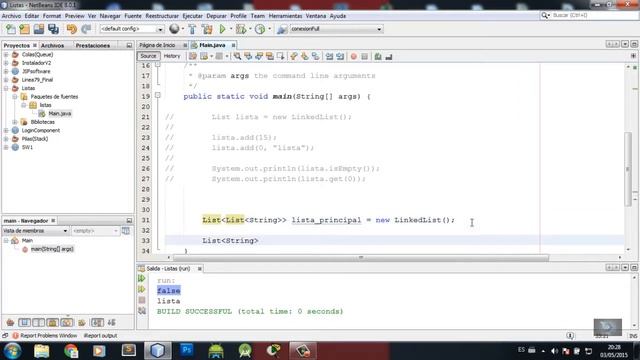Viewport: 640px width, 360px height.
Task: Click the New Project toolbar icon
Action: (24, 29)
